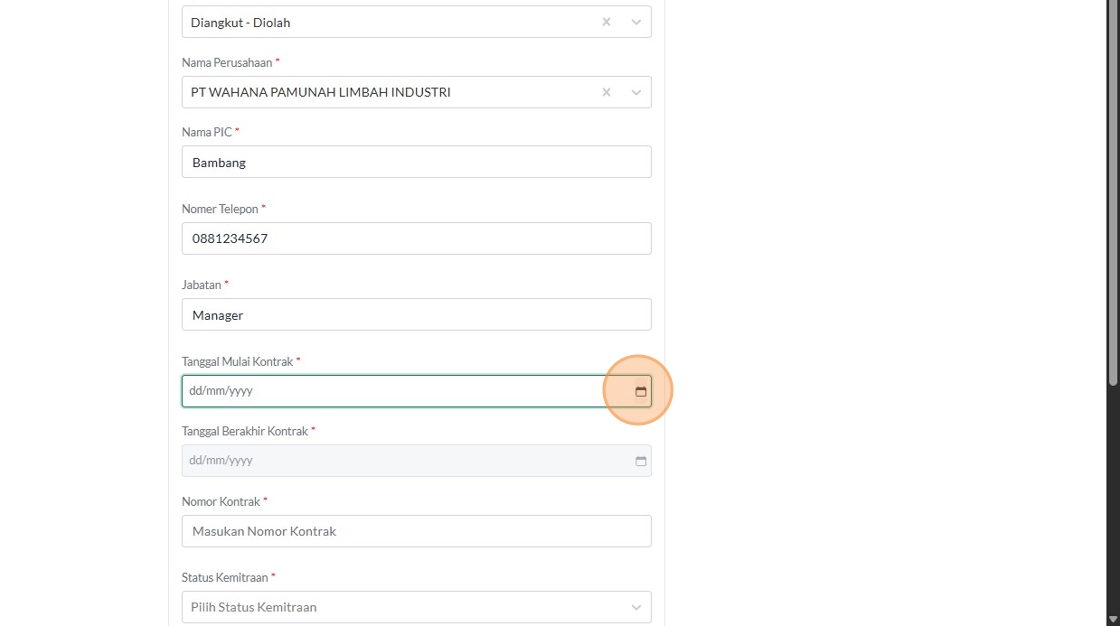This screenshot has width=1120, height=626.
Task: Click the Tanggal Berakhir Kontrak calendar icon
Action: [641, 461]
